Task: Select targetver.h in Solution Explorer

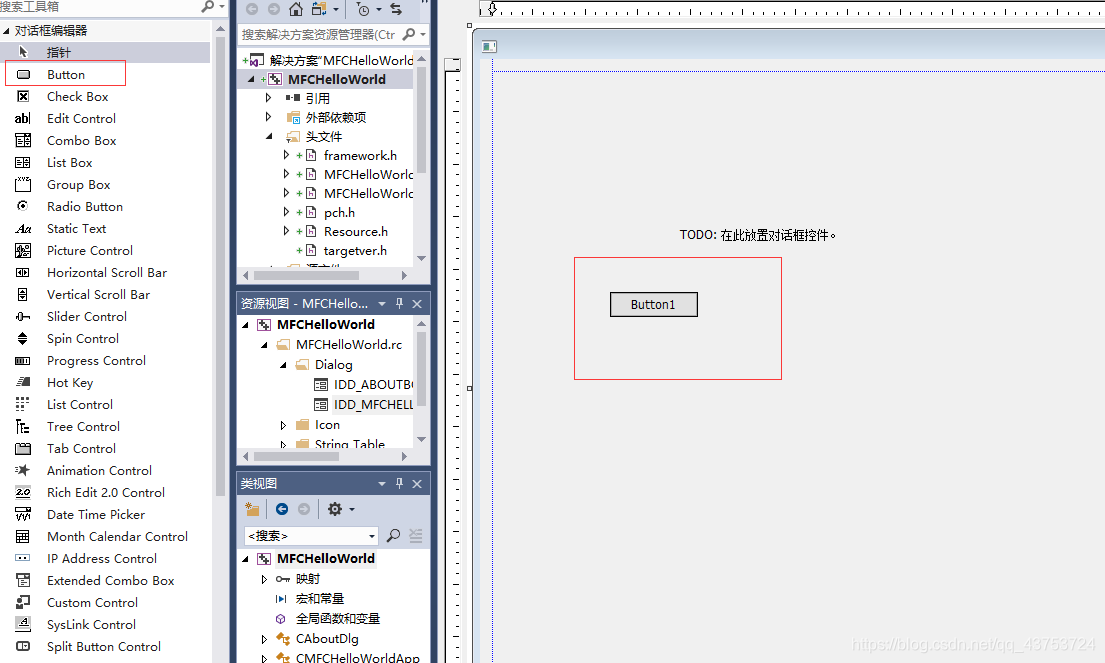Action: 354,251
